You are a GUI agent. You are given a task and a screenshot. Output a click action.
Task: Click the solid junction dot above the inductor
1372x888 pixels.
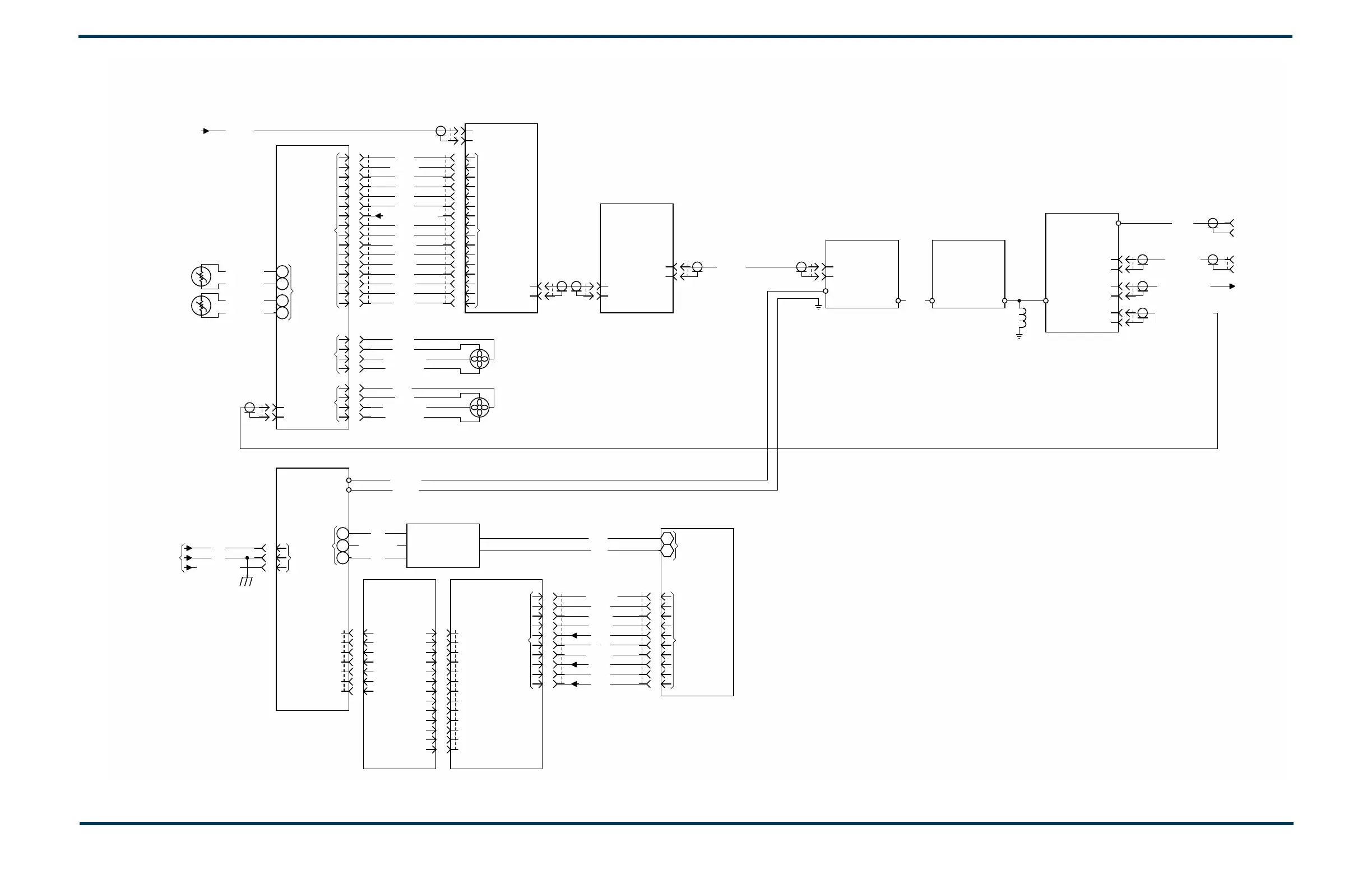pos(1019,300)
